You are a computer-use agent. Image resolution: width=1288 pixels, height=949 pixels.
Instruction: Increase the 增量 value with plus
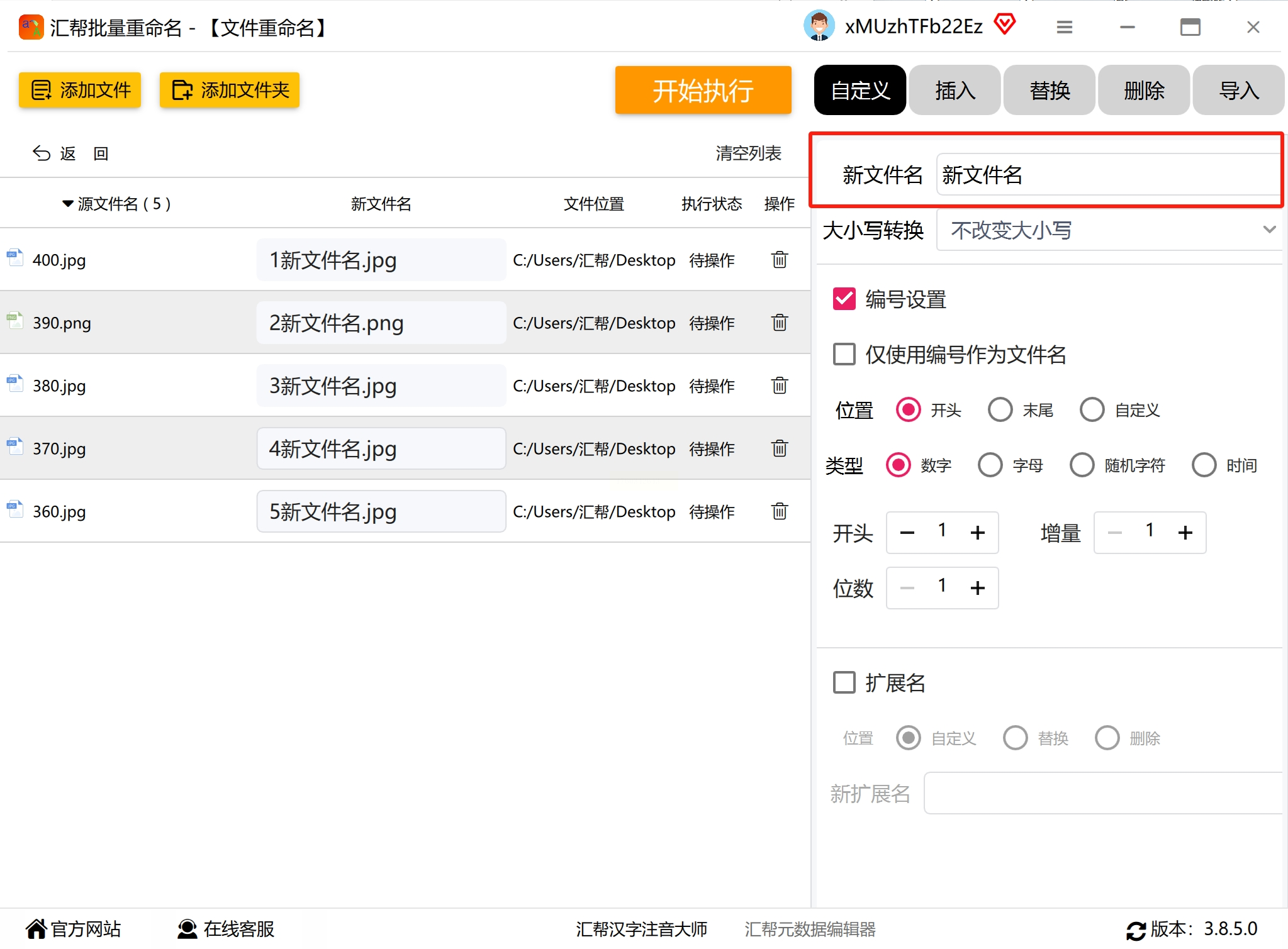point(1185,533)
